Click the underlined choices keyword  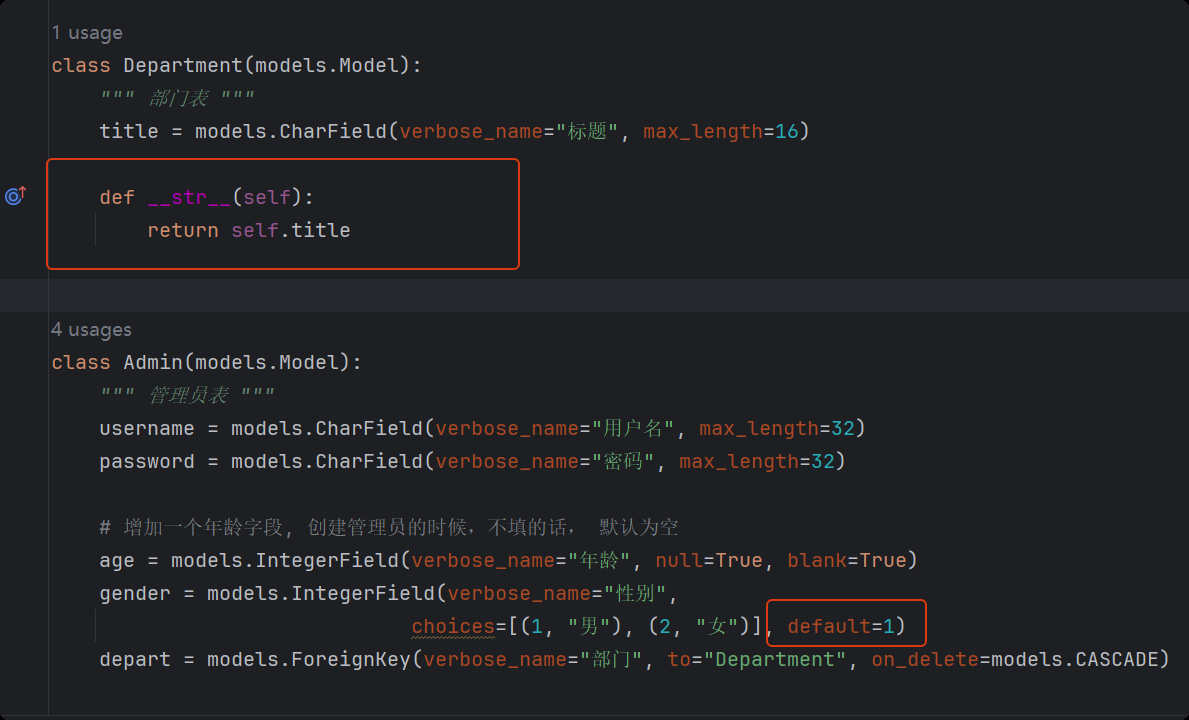[453, 627]
